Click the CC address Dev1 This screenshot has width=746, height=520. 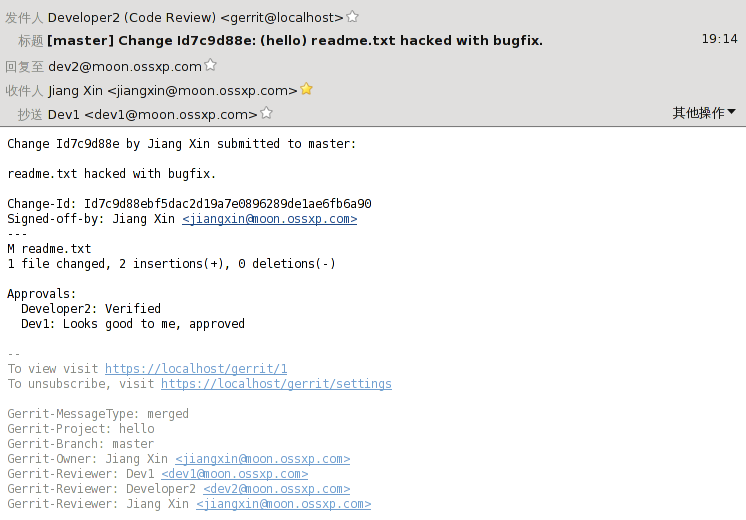[152, 115]
